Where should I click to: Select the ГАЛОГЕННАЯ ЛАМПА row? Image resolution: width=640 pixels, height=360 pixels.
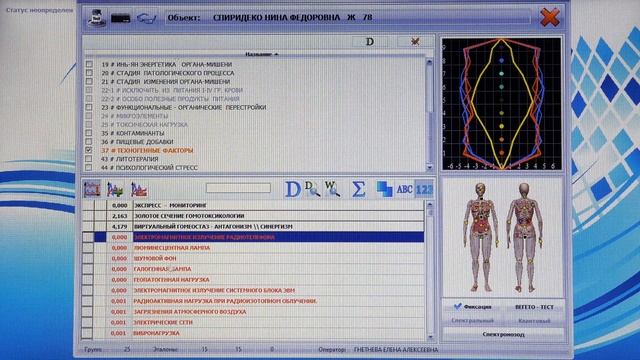pyautogui.click(x=253, y=269)
